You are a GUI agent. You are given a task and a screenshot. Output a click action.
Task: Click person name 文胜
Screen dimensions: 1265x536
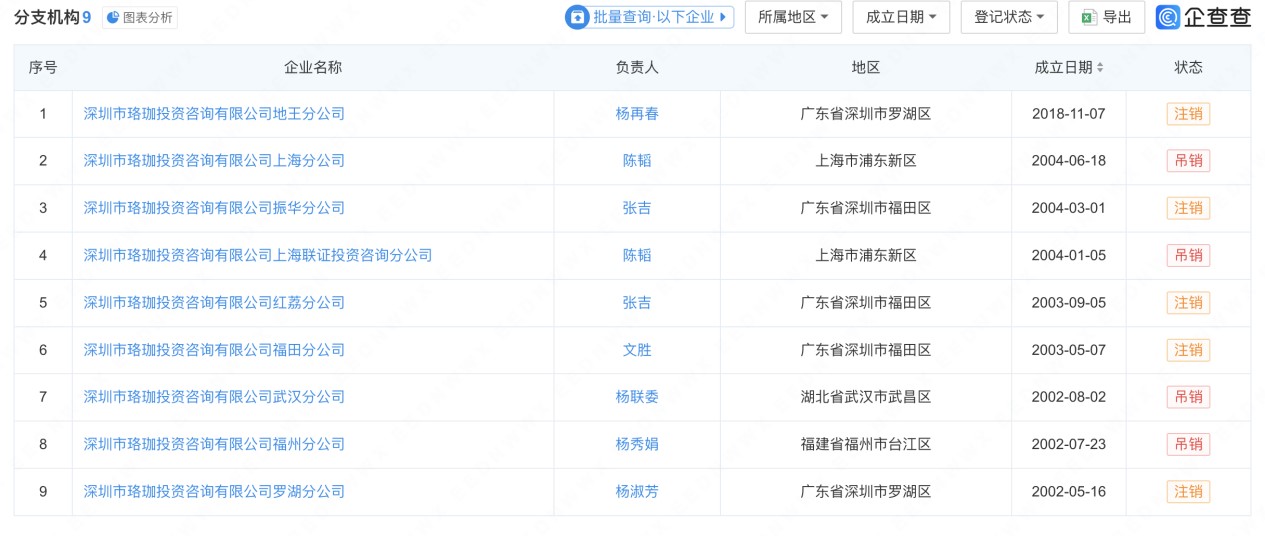(637, 350)
